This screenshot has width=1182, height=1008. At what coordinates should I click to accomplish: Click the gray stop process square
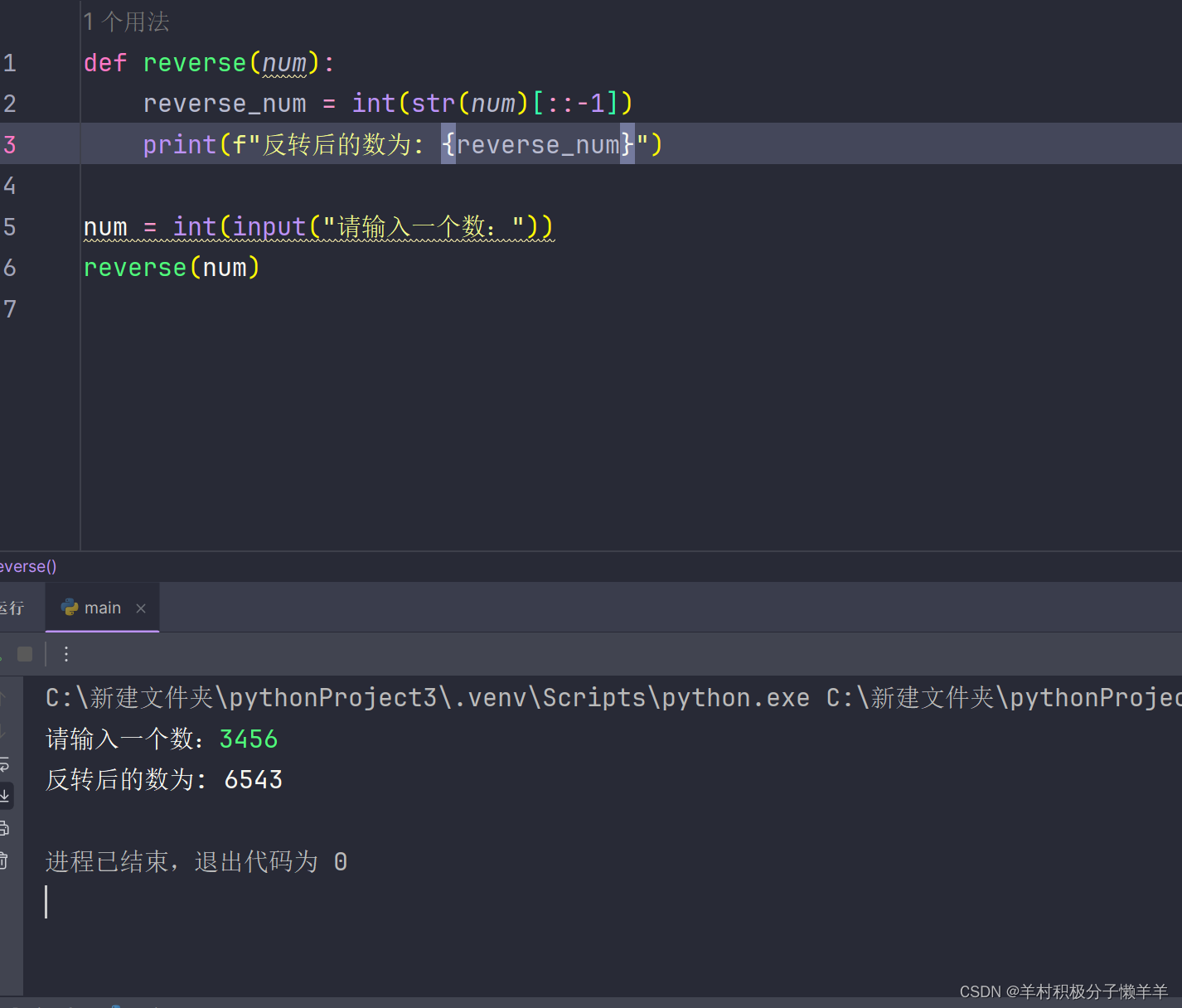25,654
